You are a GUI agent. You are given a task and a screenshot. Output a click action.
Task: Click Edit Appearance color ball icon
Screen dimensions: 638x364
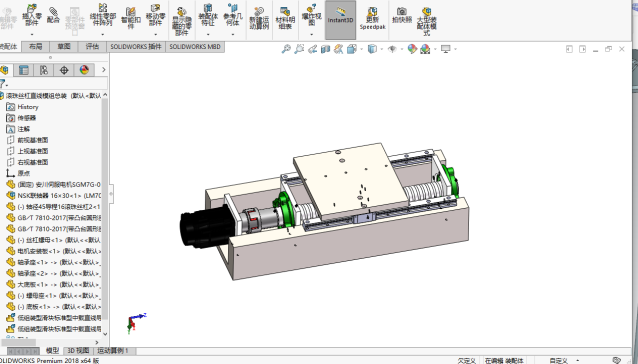click(x=412, y=49)
